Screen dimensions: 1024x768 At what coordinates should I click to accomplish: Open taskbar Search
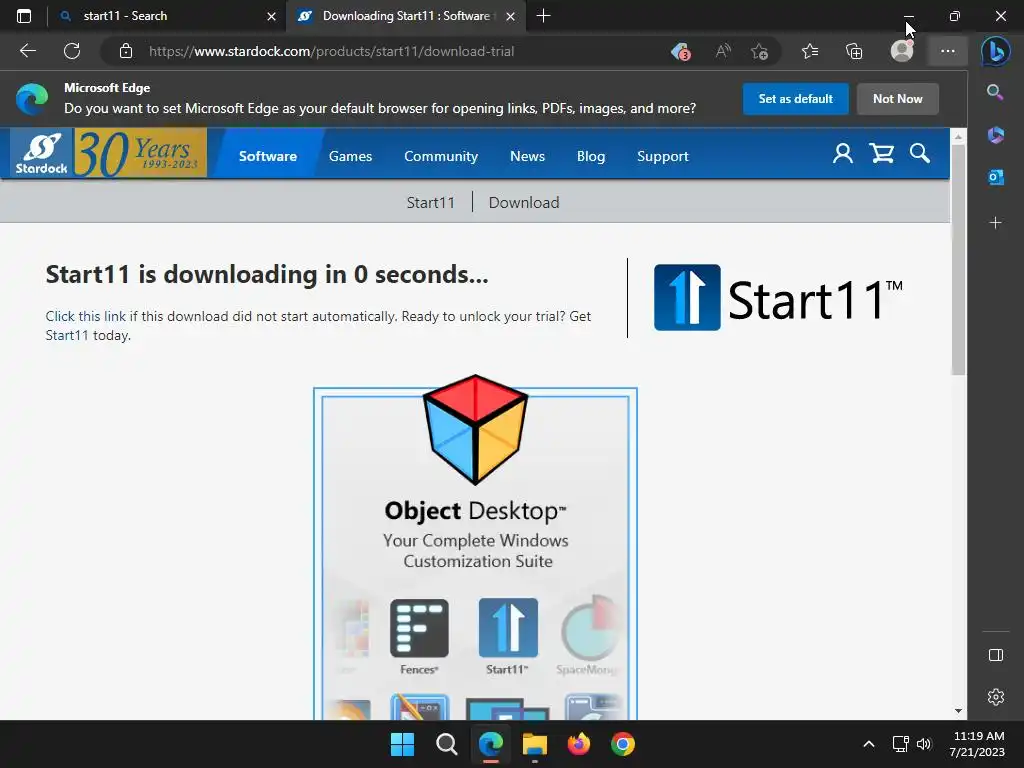447,744
